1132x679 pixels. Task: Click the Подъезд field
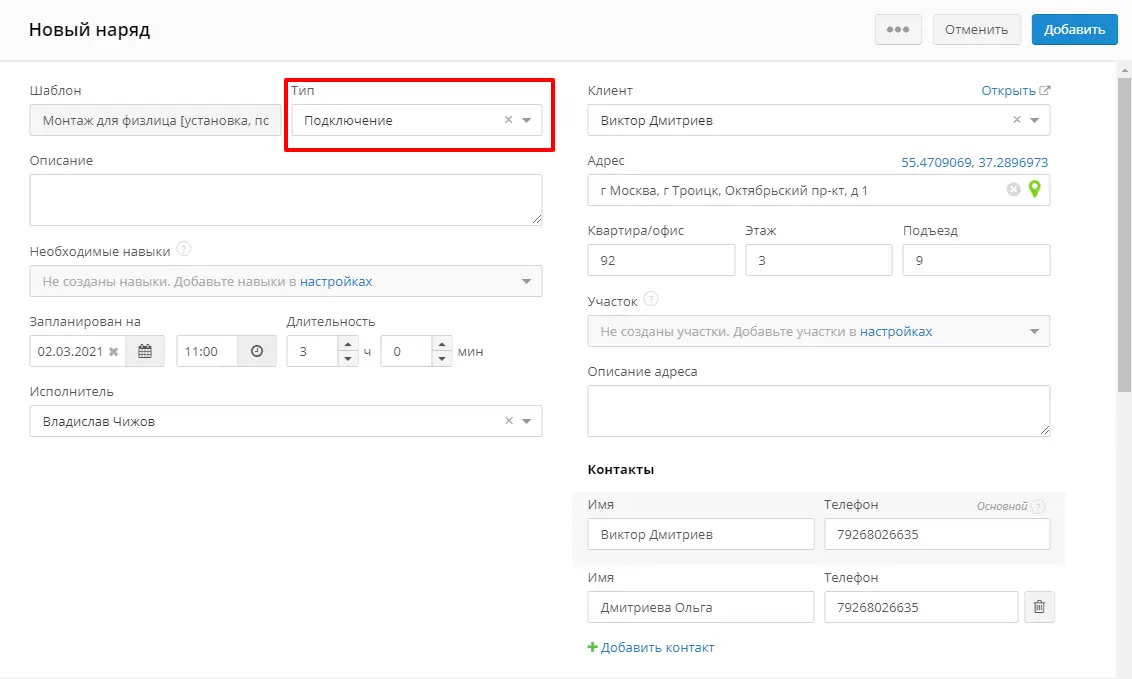tap(976, 260)
